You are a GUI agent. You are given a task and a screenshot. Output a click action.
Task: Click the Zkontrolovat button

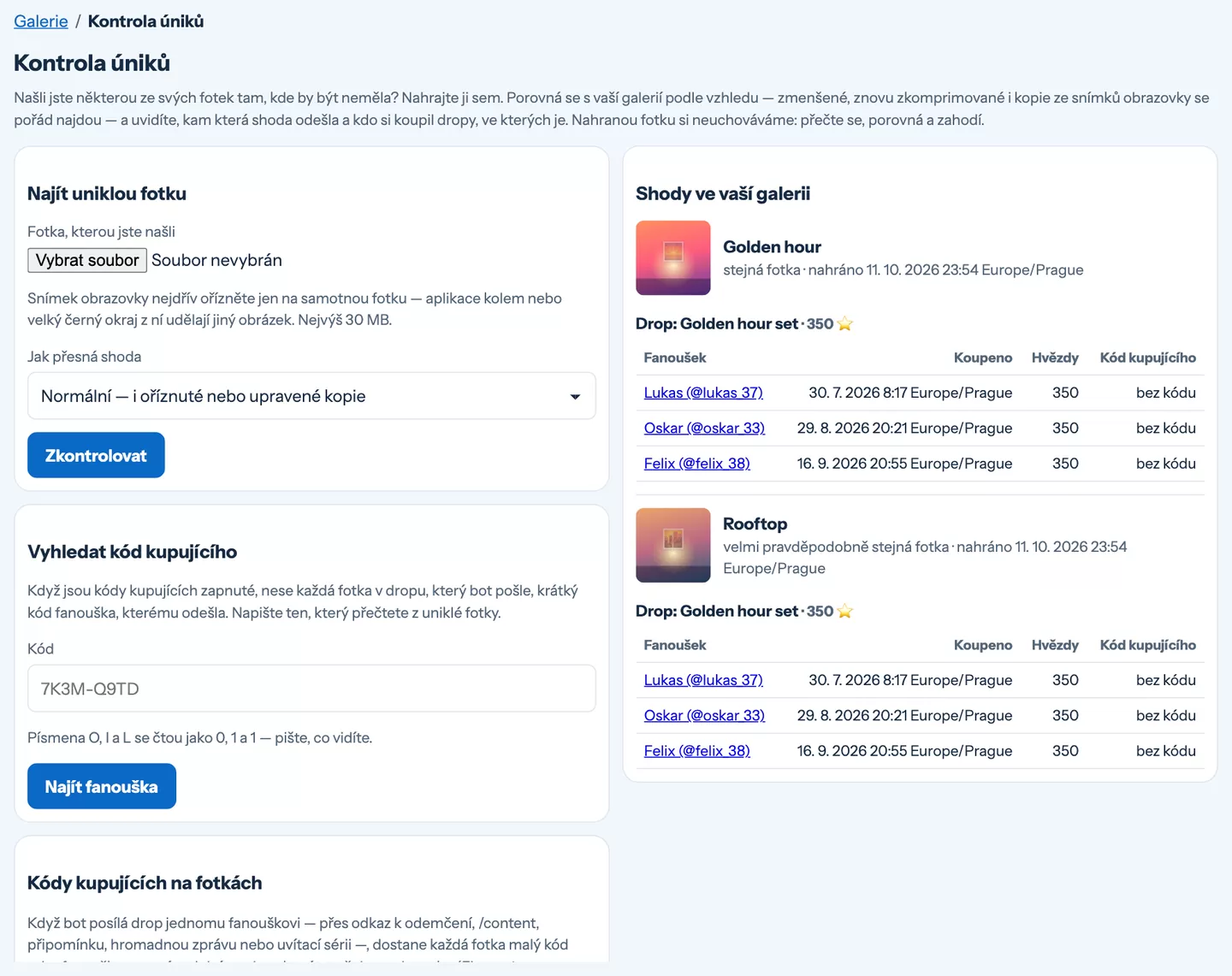point(96,456)
